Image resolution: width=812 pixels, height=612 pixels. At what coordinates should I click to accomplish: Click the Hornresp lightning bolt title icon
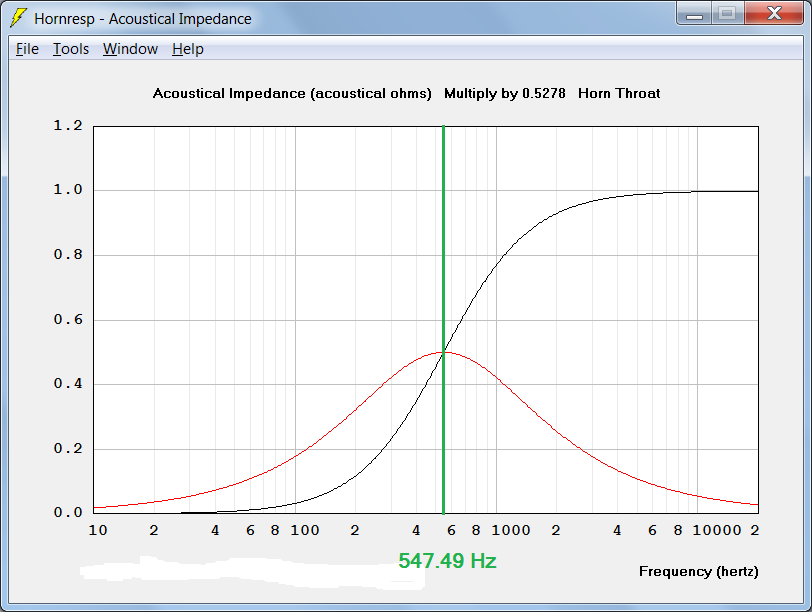click(19, 18)
